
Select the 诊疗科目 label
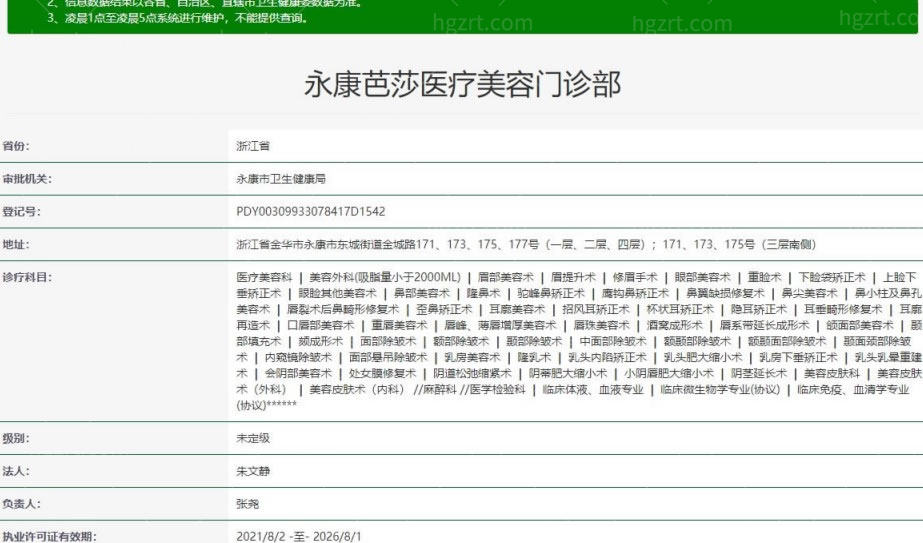click(27, 277)
